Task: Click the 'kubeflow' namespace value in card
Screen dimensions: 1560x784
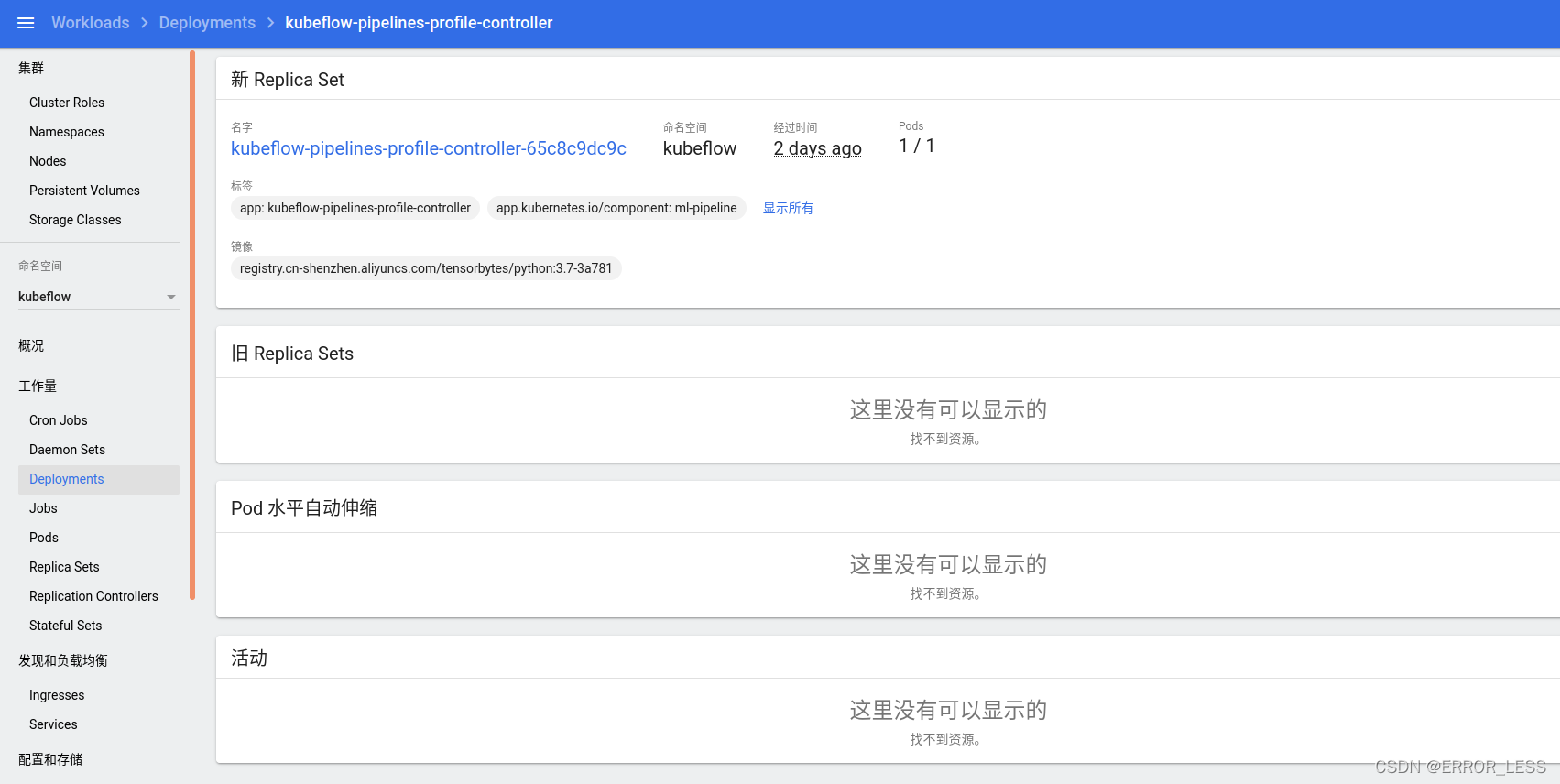Action: 700,148
